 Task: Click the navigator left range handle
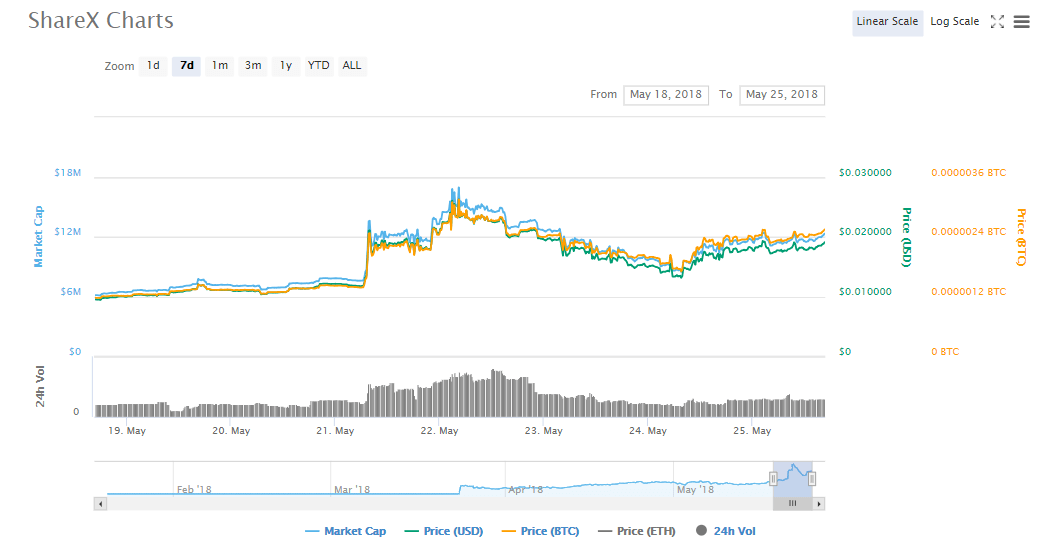(x=773, y=478)
